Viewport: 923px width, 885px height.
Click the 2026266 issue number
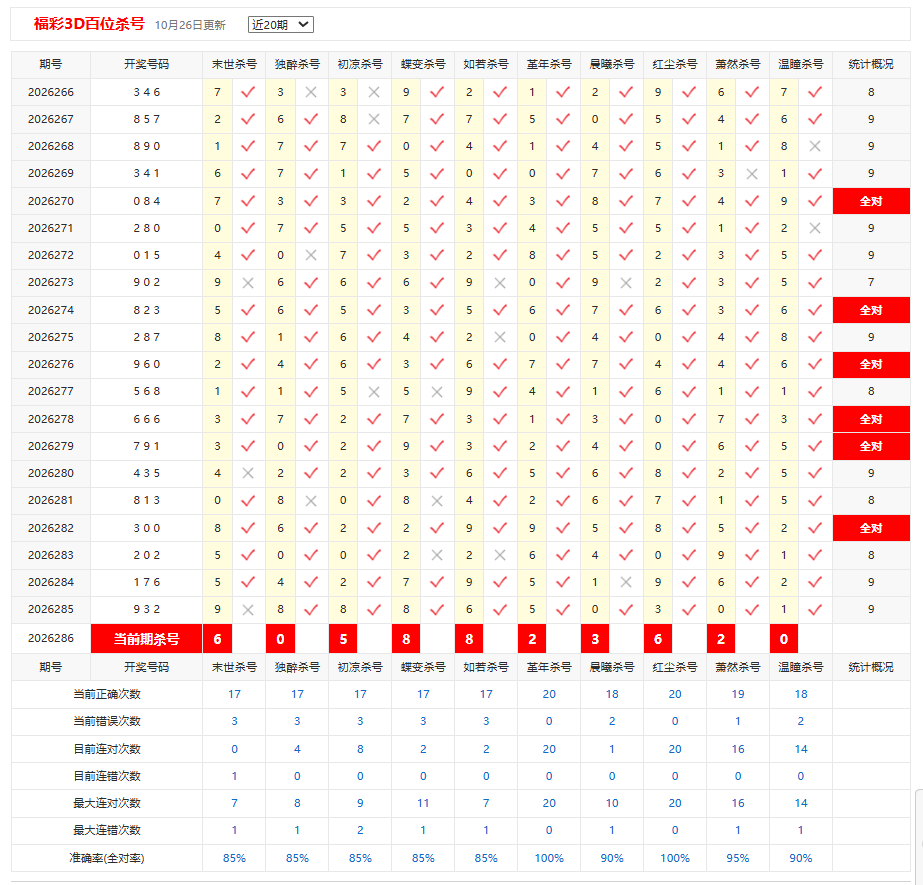[x=51, y=92]
